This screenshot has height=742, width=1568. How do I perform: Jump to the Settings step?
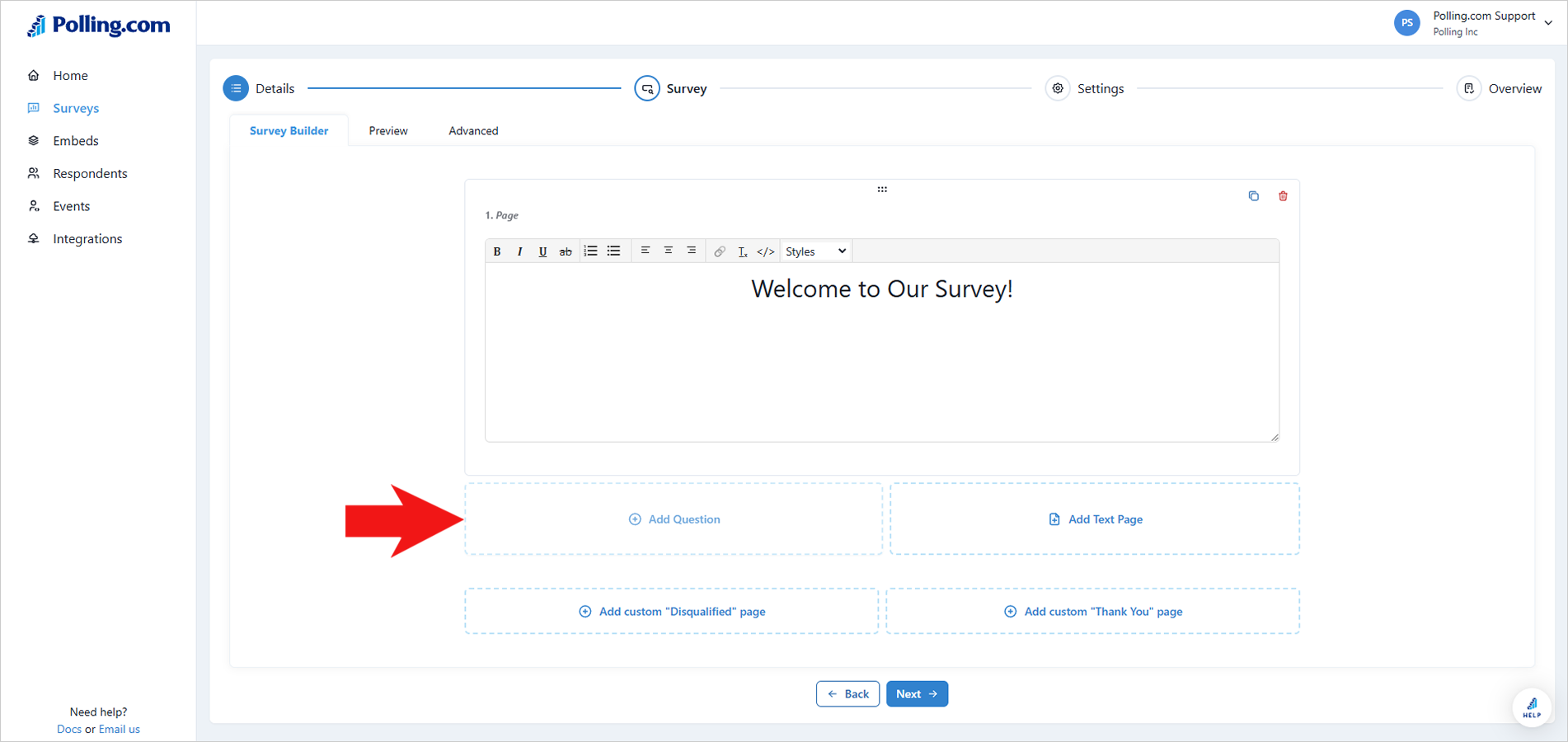tap(1084, 88)
